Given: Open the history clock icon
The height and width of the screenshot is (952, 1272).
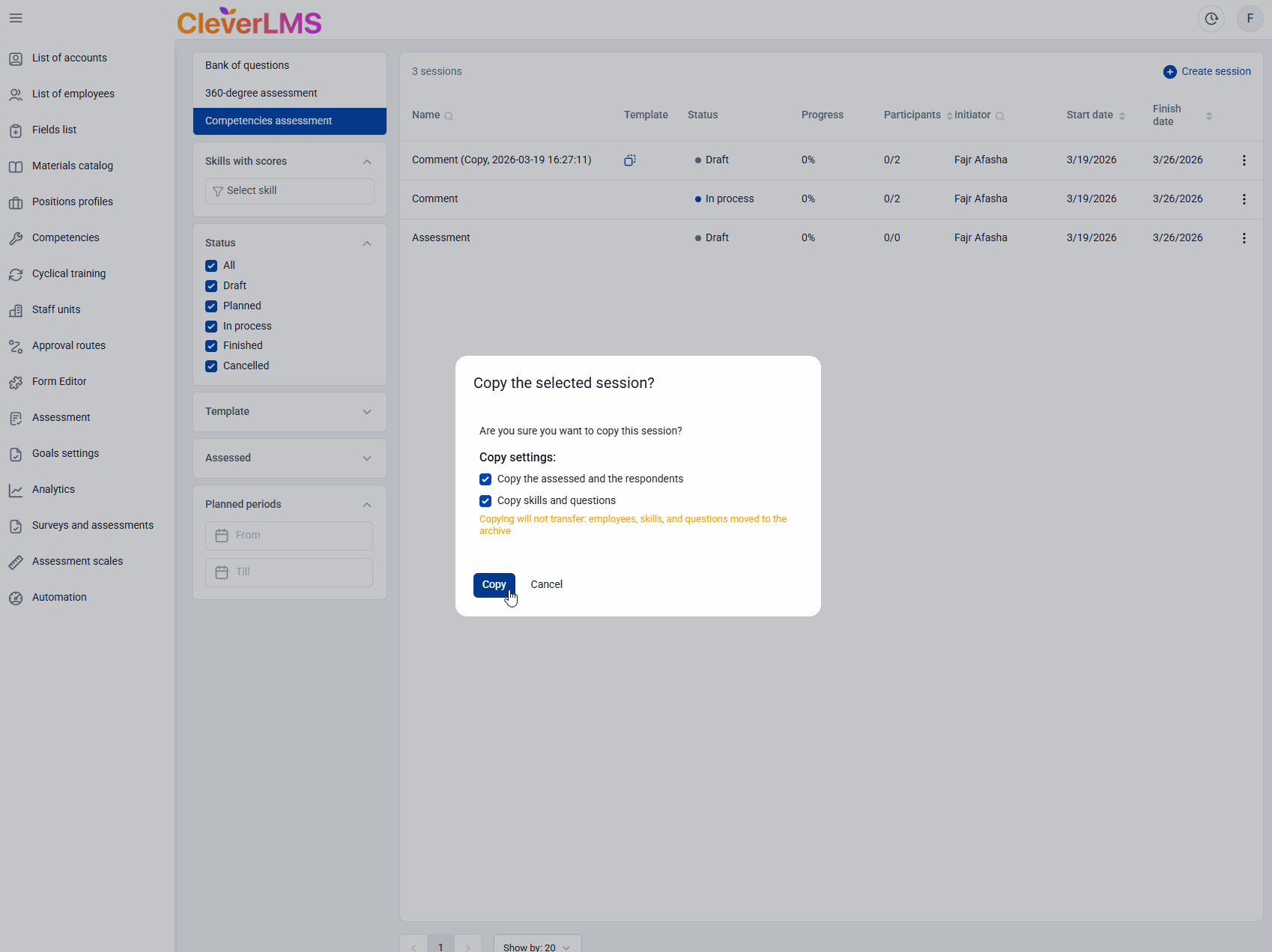Looking at the screenshot, I should (x=1211, y=19).
